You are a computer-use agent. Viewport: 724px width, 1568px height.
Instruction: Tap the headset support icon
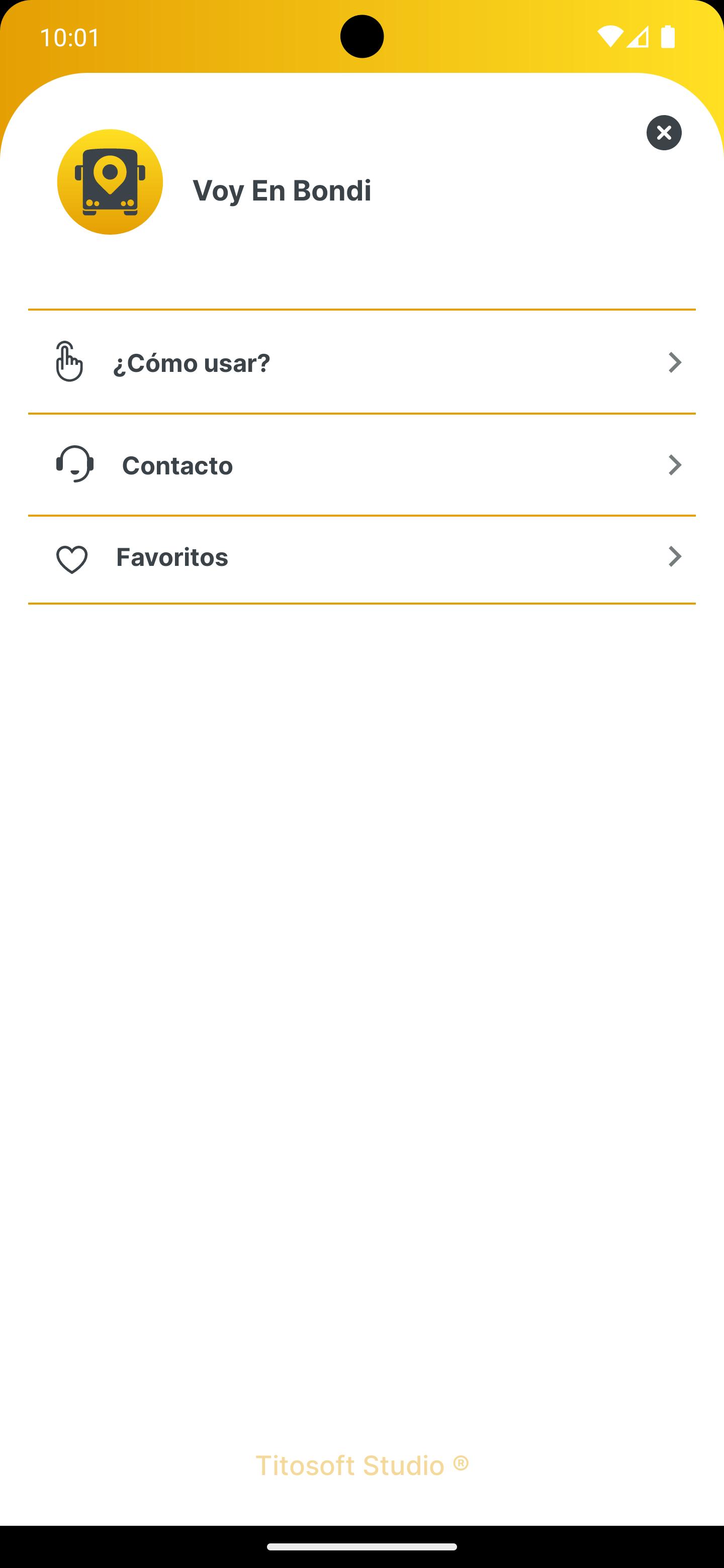tap(75, 464)
